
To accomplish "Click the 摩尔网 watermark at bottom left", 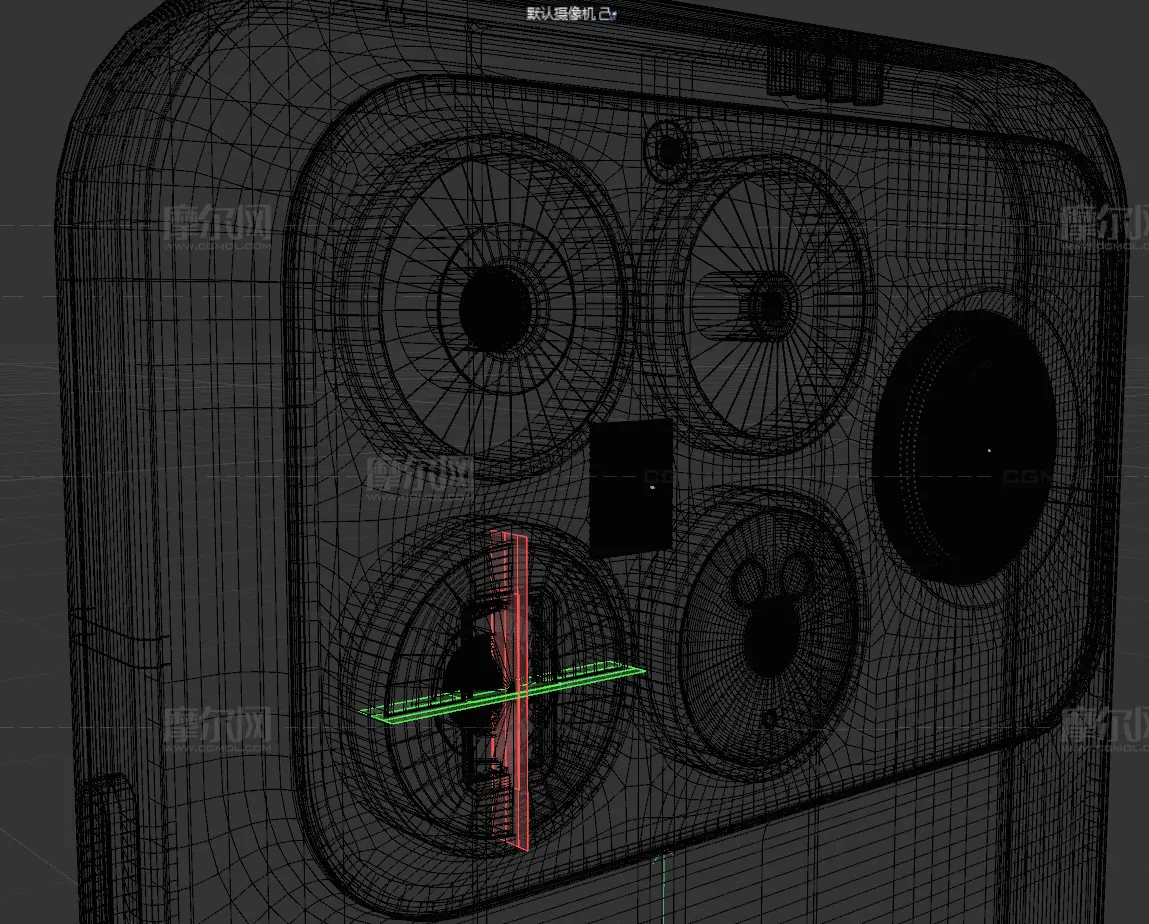I will [x=218, y=727].
